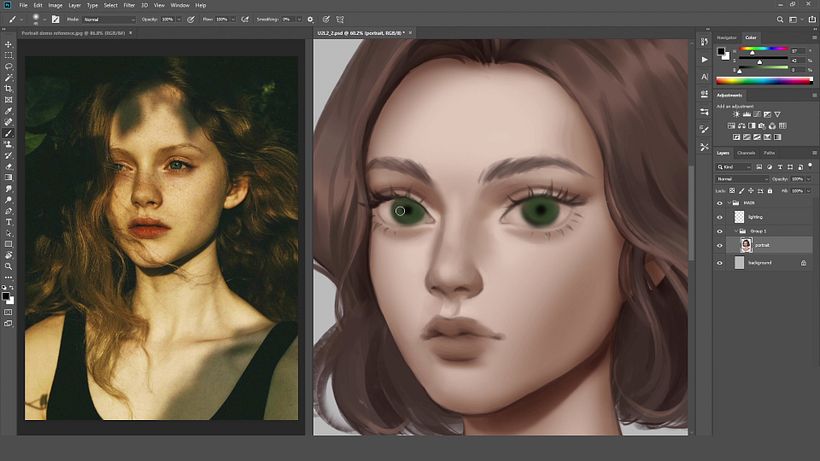Select the Path Selection tool

(x=8, y=233)
